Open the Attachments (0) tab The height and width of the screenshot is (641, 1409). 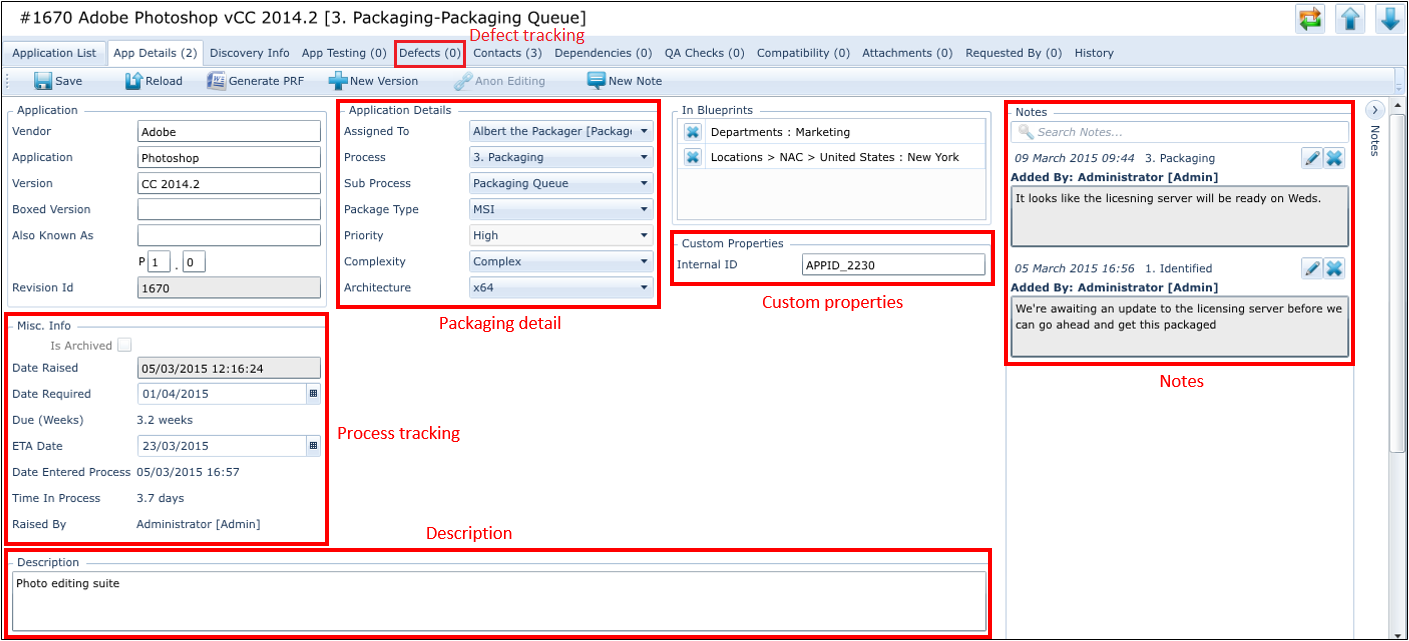(908, 53)
